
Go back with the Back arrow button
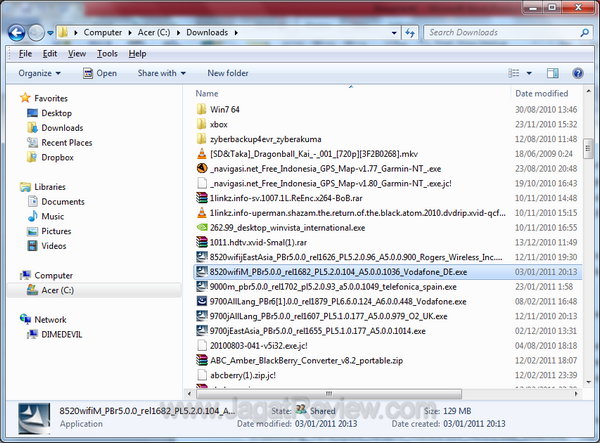point(16,33)
